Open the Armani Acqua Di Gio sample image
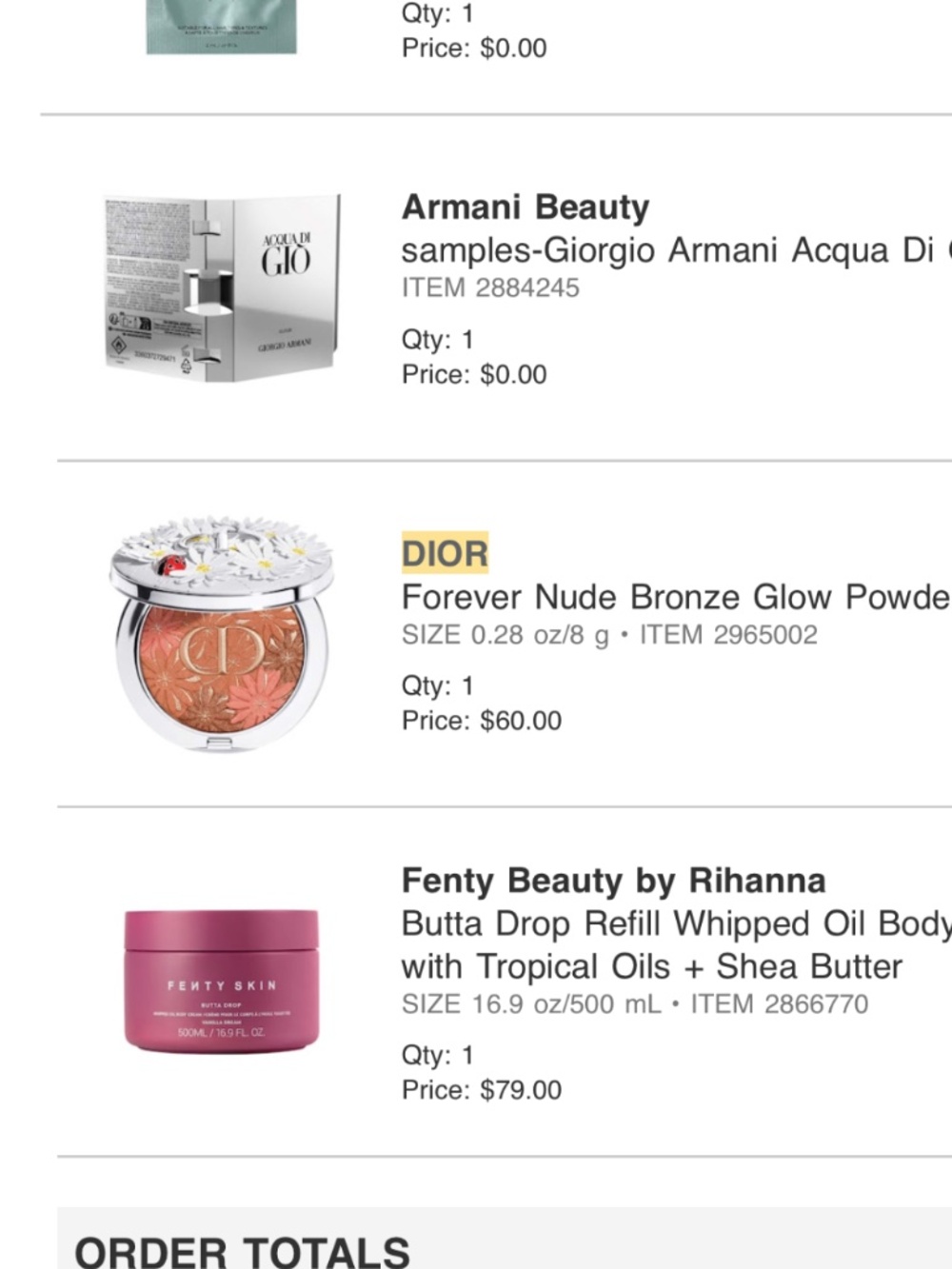952x1269 pixels. tap(222, 288)
